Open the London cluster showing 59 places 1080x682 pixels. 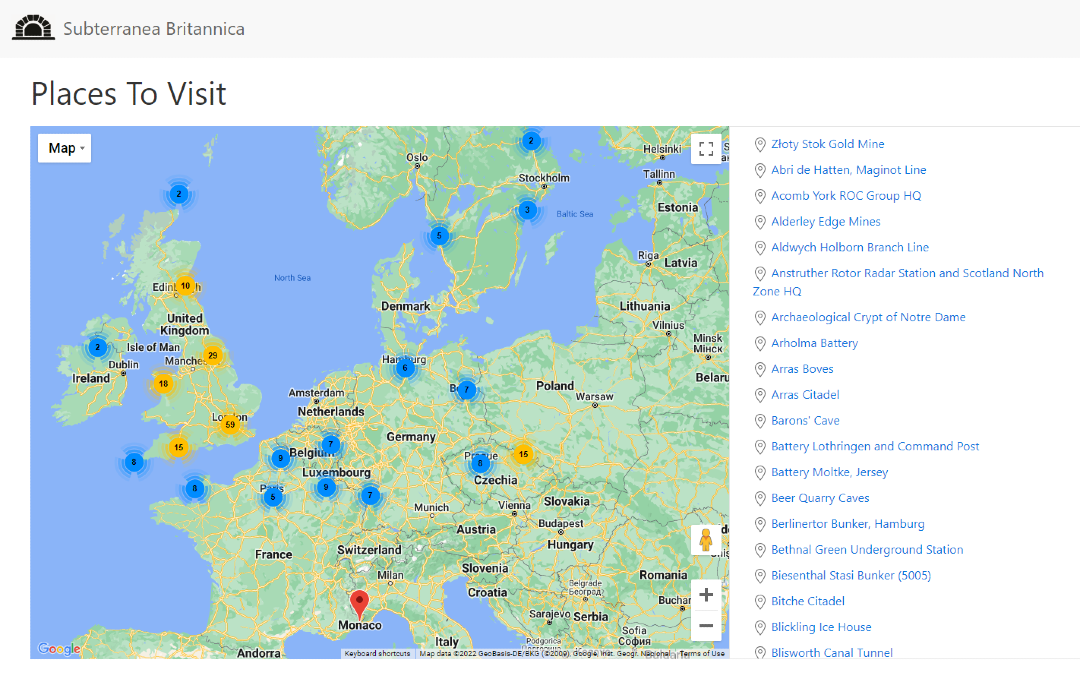(x=230, y=424)
